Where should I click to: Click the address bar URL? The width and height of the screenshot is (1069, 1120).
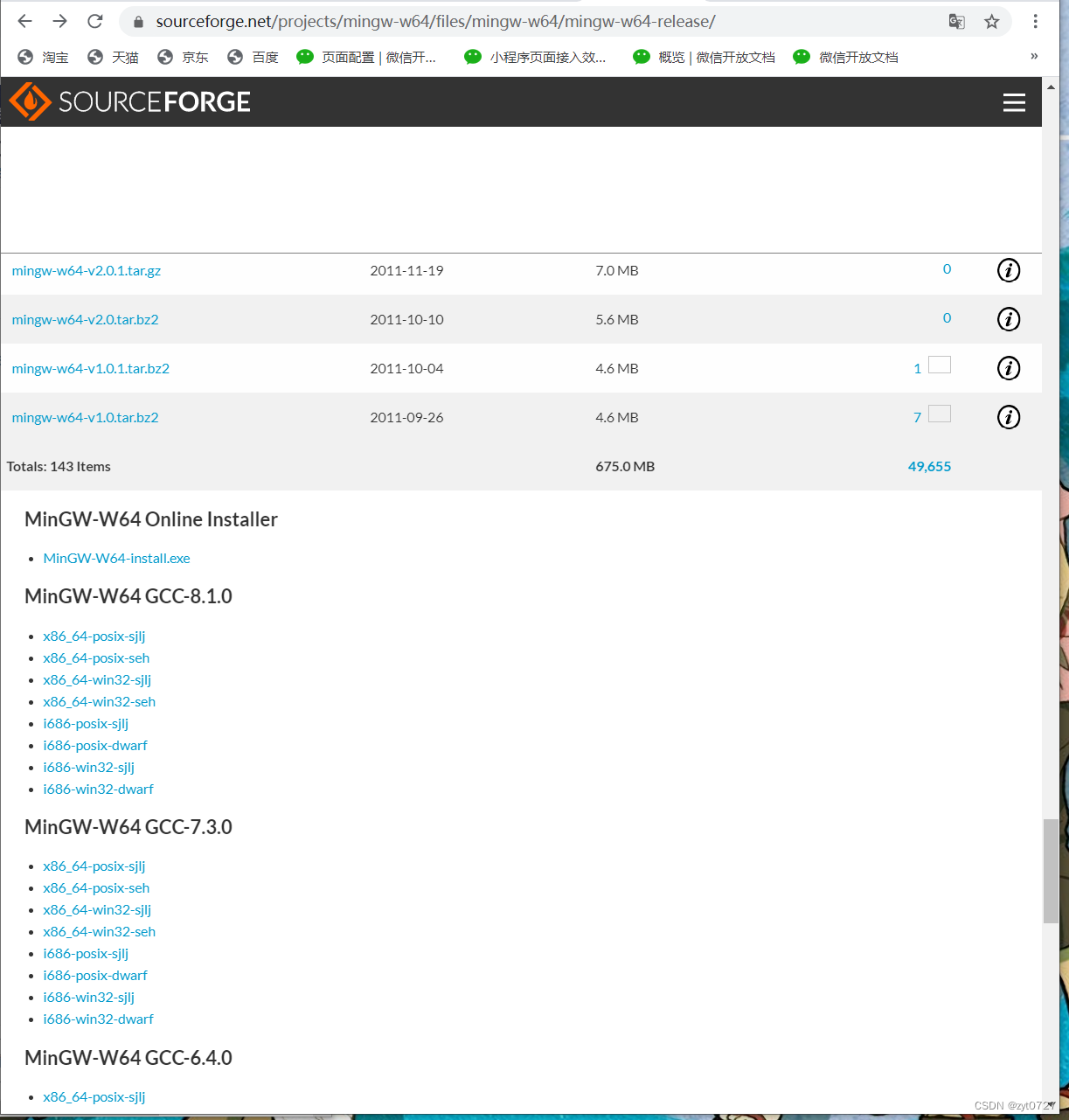[x=435, y=22]
